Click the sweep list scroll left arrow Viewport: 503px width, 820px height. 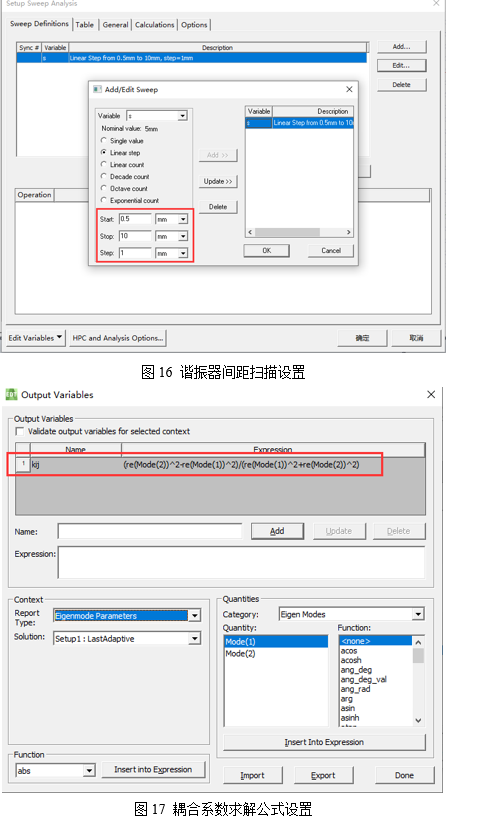tap(250, 232)
